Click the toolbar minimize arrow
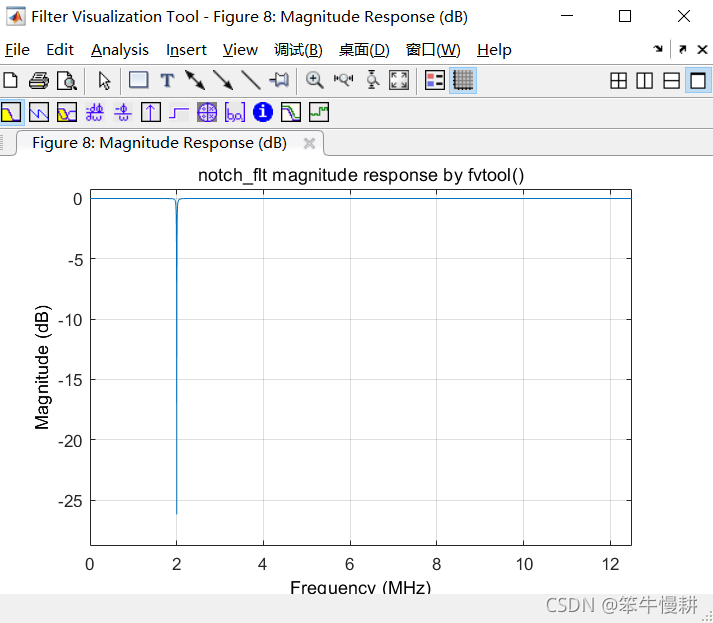The image size is (713, 623). coord(658,49)
